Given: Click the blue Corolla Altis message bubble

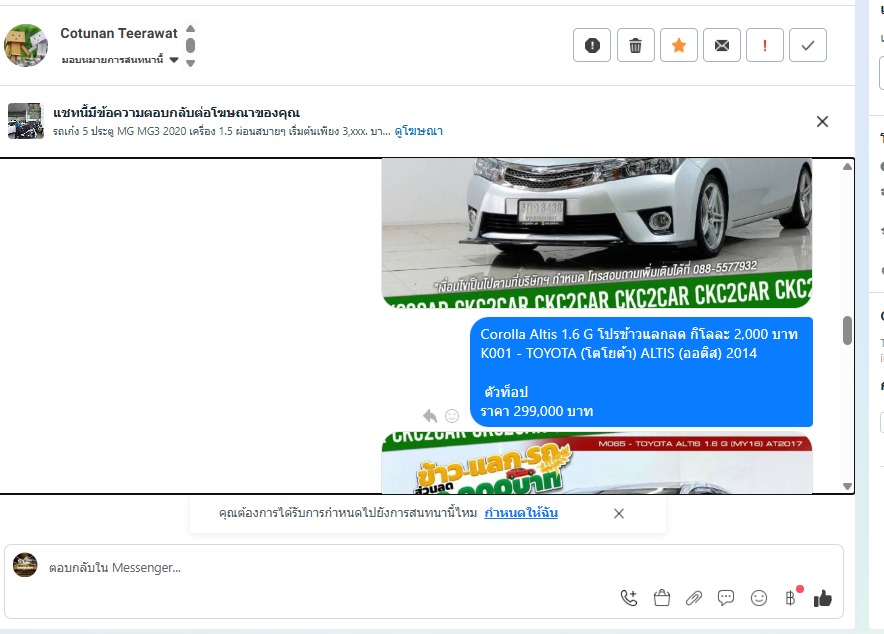Looking at the screenshot, I should 641,372.
